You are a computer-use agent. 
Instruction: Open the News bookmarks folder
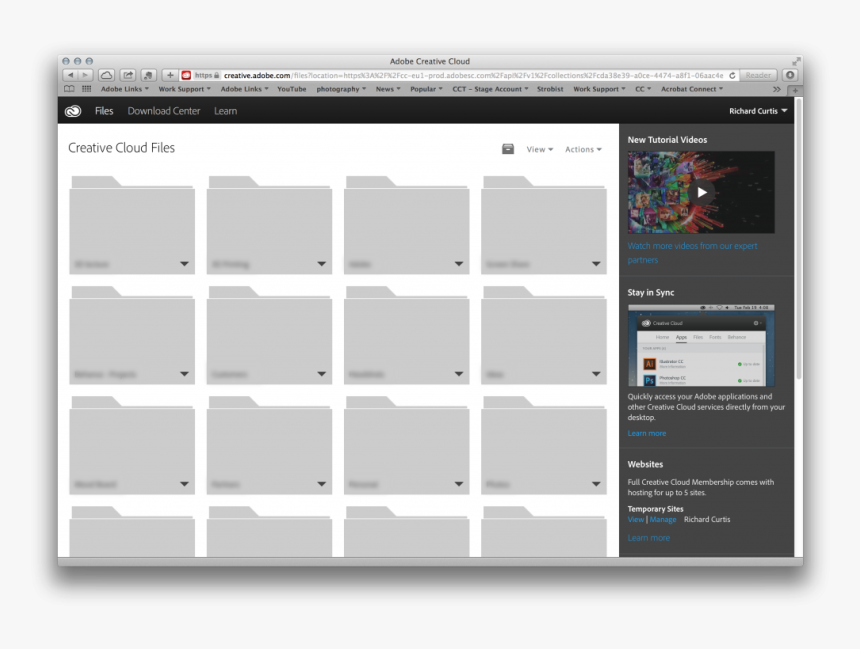[x=388, y=89]
